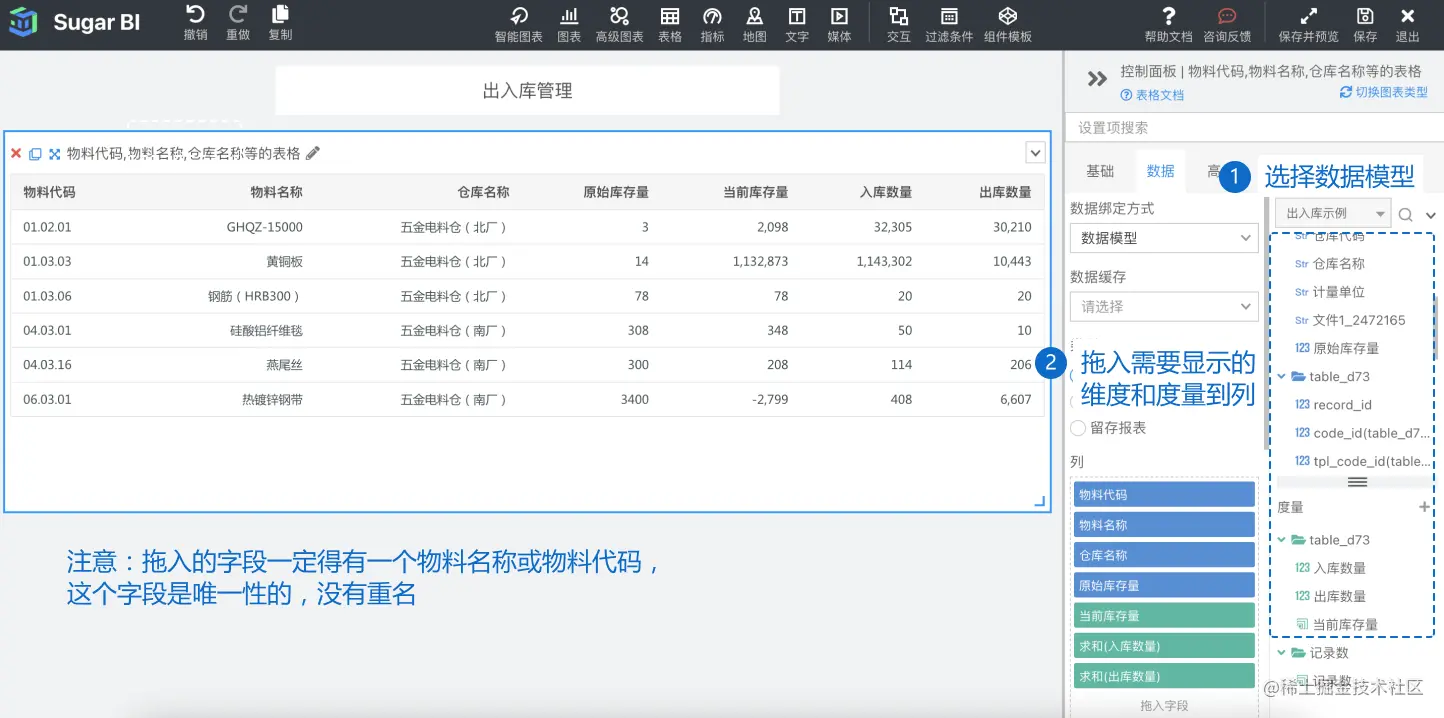Click the 物料名称 column field chip

tap(1164, 525)
